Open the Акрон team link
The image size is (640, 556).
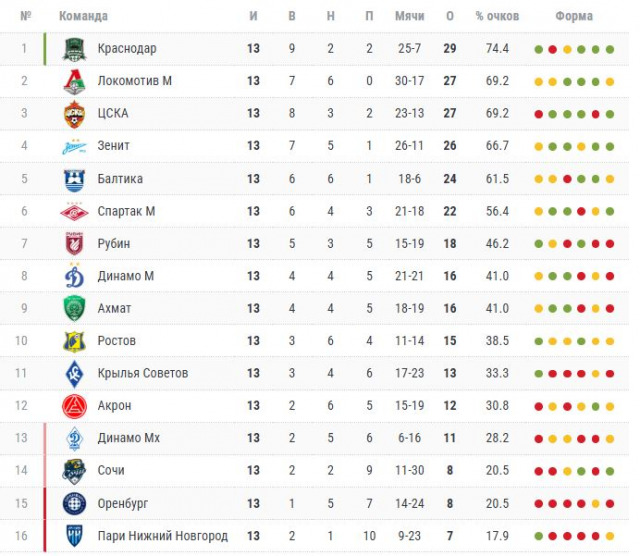[114, 406]
